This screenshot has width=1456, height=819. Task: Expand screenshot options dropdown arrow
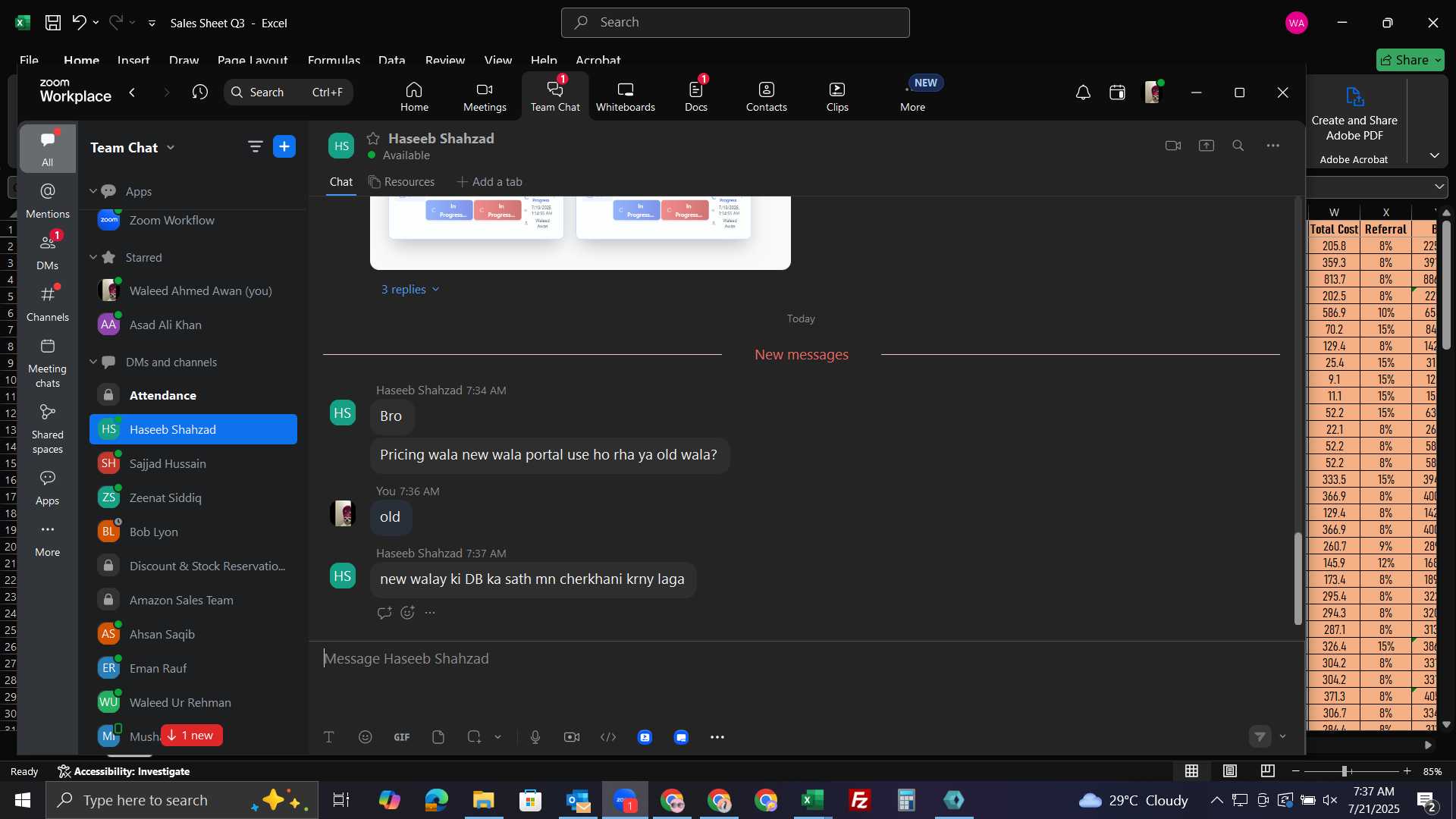(x=498, y=737)
